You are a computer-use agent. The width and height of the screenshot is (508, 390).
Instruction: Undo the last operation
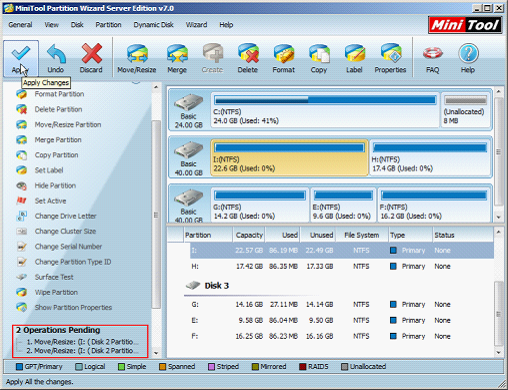coord(56,58)
